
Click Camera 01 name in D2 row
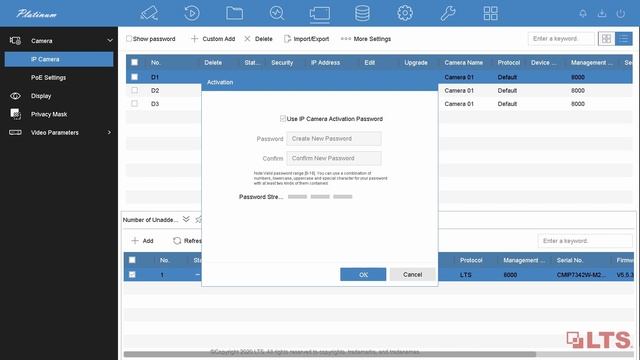pyautogui.click(x=459, y=91)
